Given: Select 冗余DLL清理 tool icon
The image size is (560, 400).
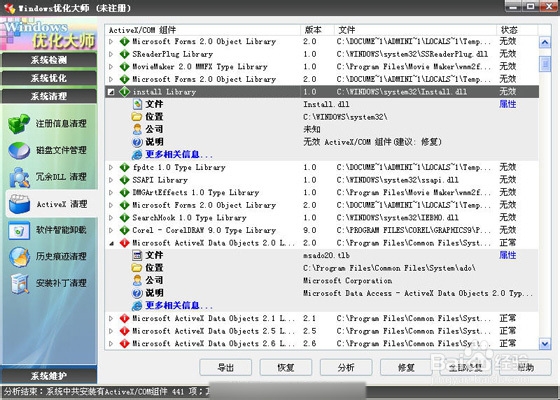Looking at the screenshot, I should coord(19,177).
